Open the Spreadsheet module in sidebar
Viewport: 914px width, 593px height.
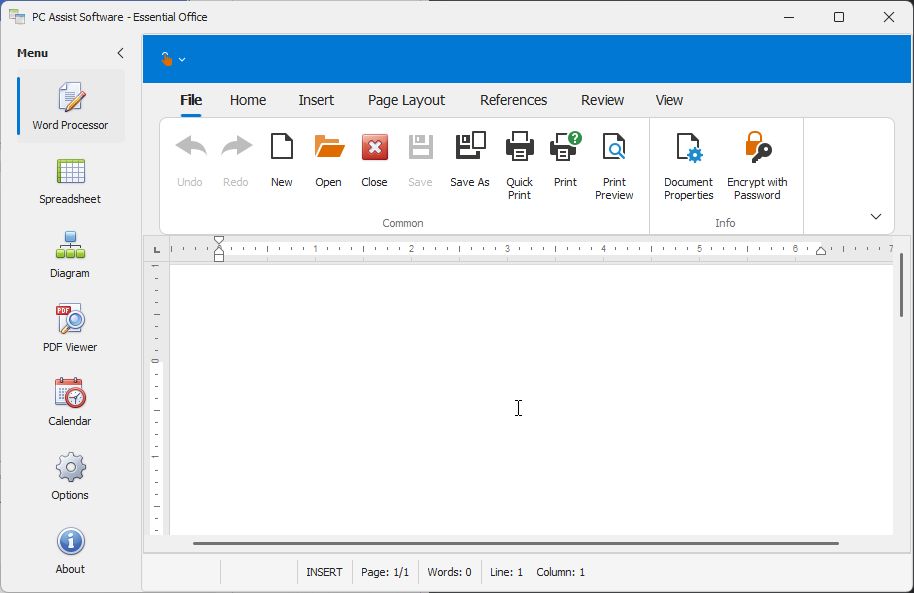[70, 181]
